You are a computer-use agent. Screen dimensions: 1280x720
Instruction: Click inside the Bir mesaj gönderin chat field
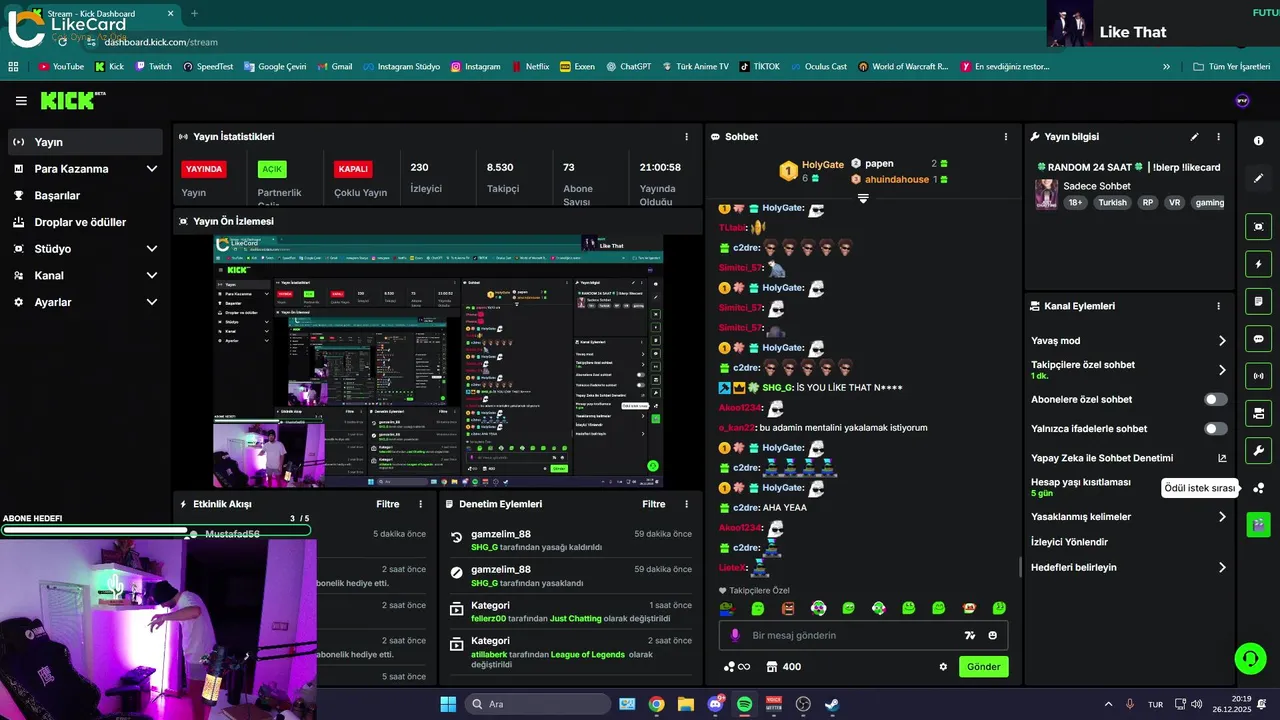[863, 635]
